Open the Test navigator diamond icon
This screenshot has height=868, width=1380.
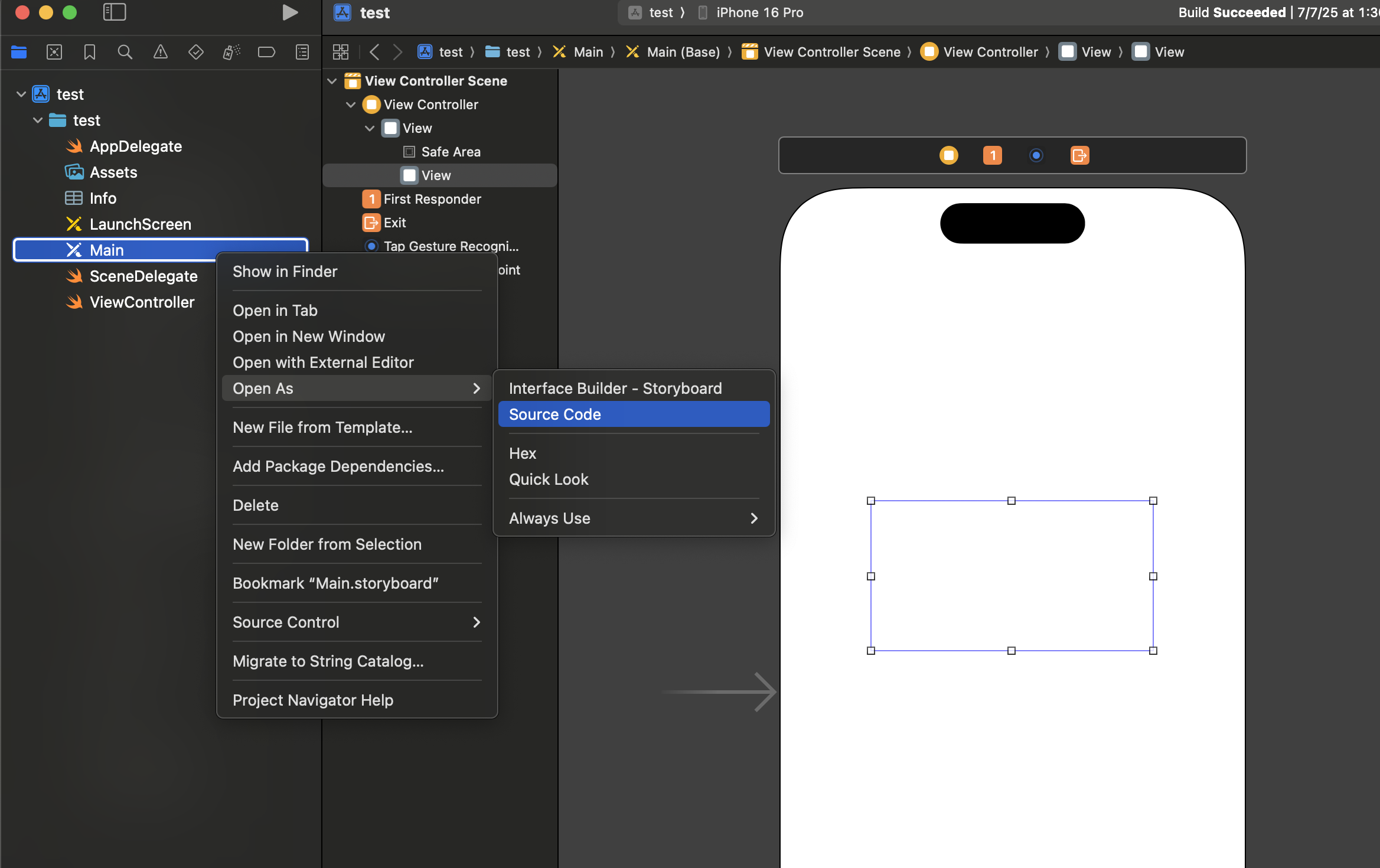click(195, 52)
